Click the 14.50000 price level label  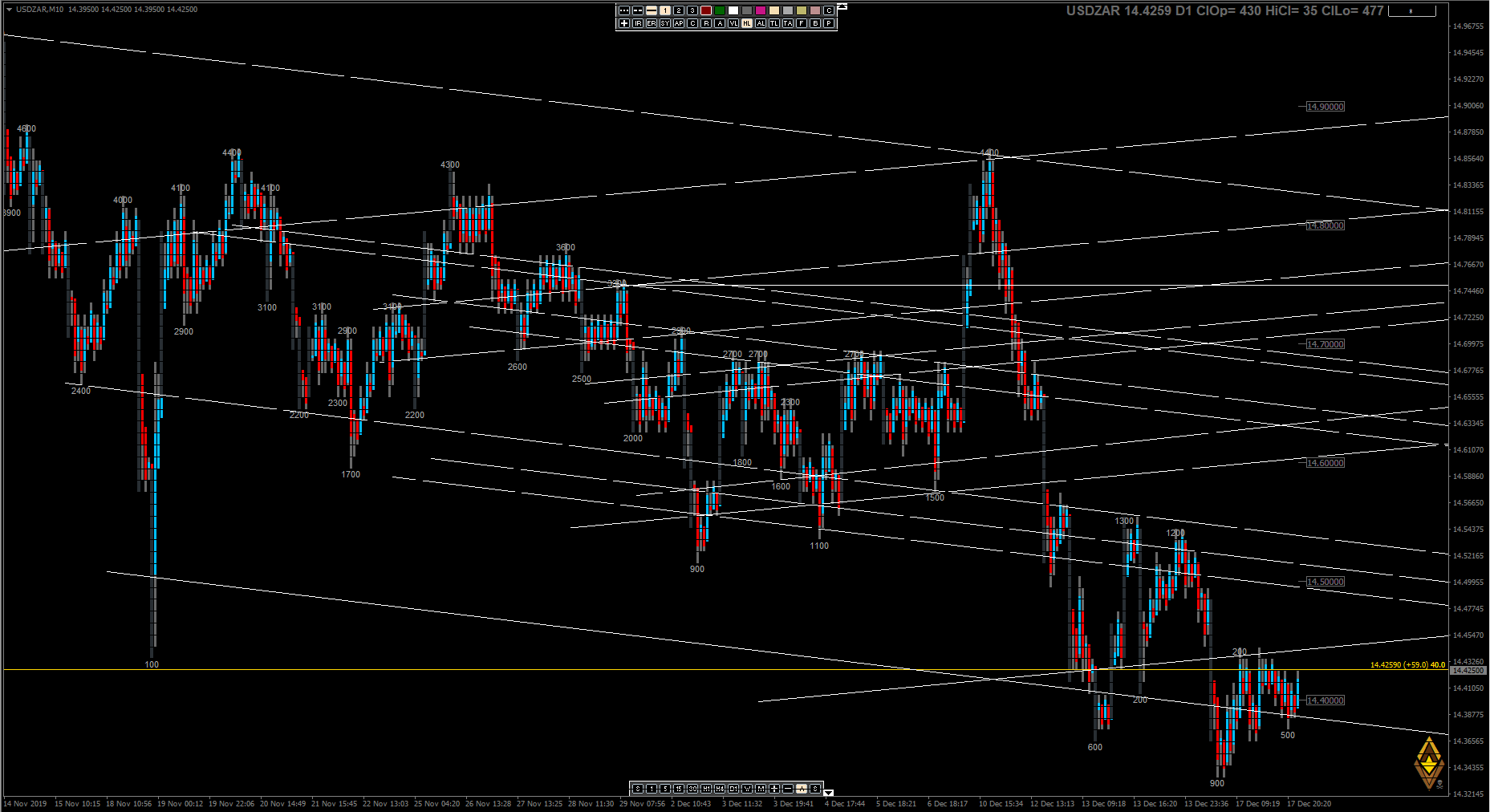tap(1325, 582)
